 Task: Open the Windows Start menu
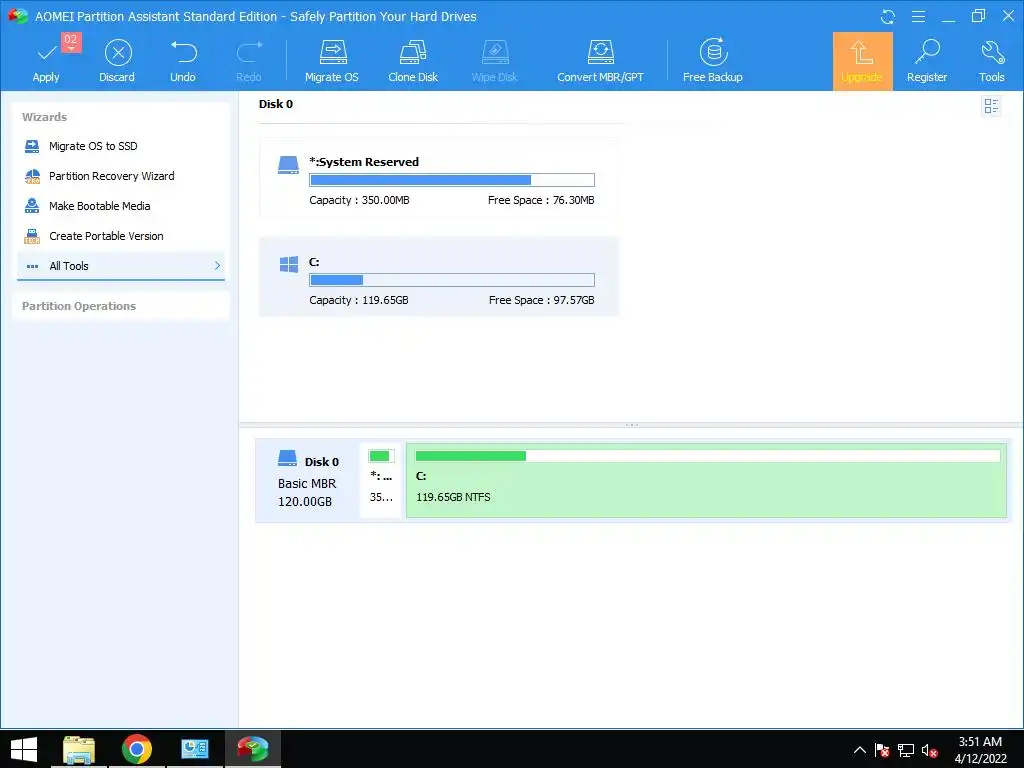coord(24,749)
